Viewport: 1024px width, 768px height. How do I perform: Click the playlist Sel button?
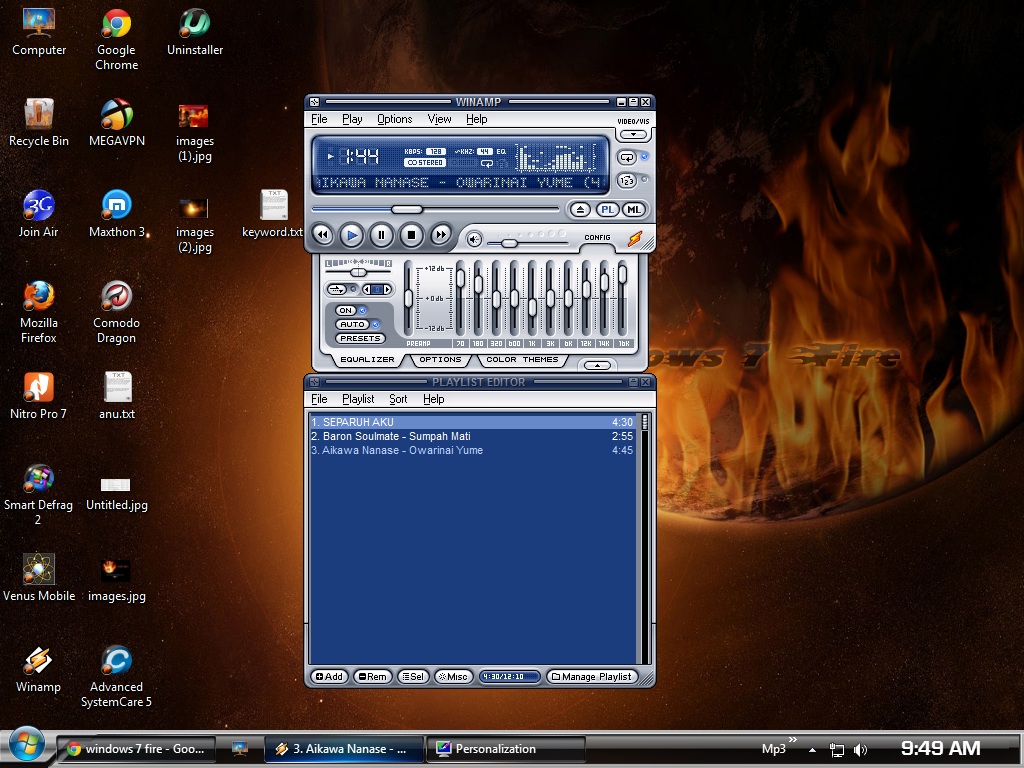click(x=412, y=677)
